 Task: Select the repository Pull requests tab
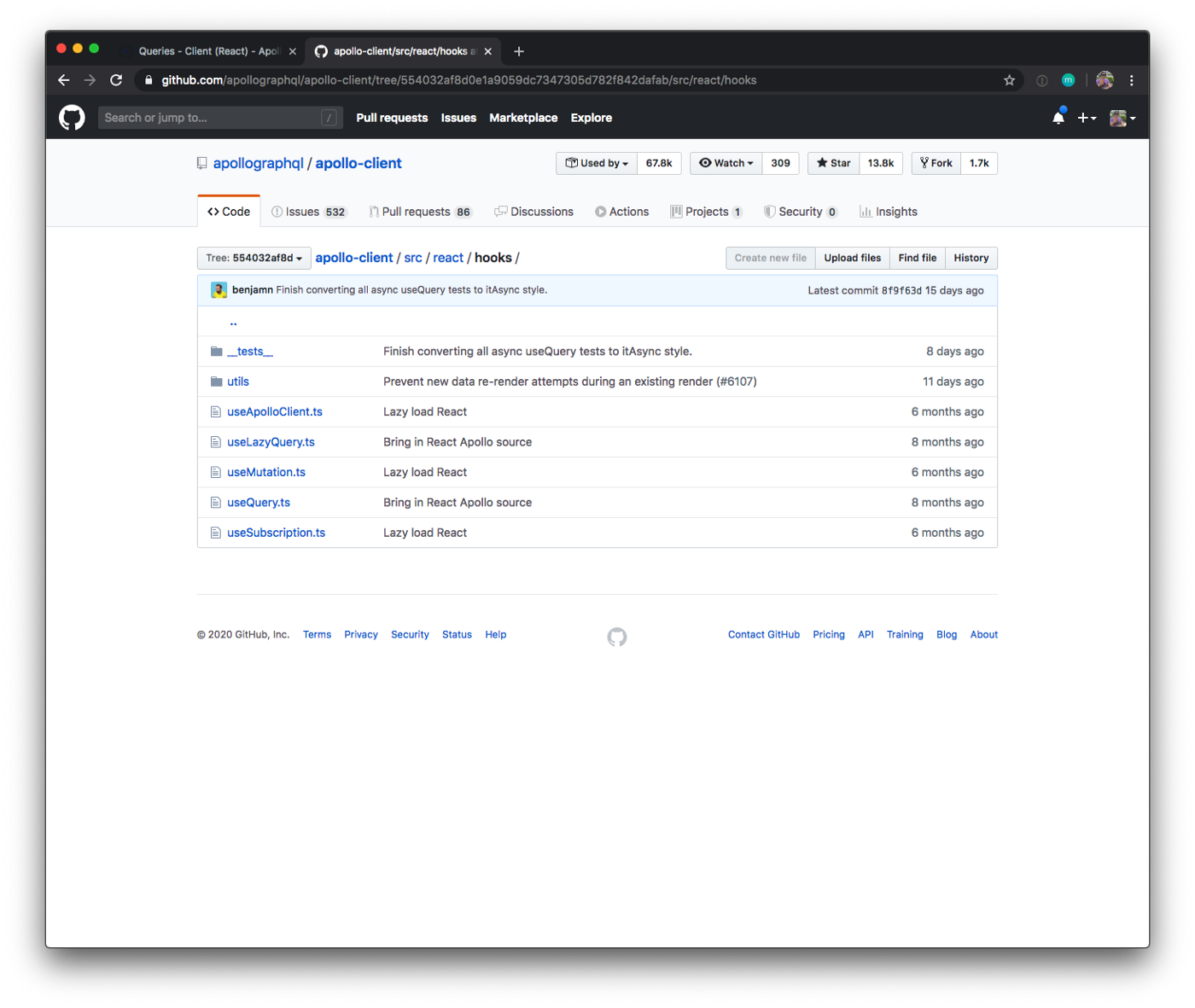(420, 212)
